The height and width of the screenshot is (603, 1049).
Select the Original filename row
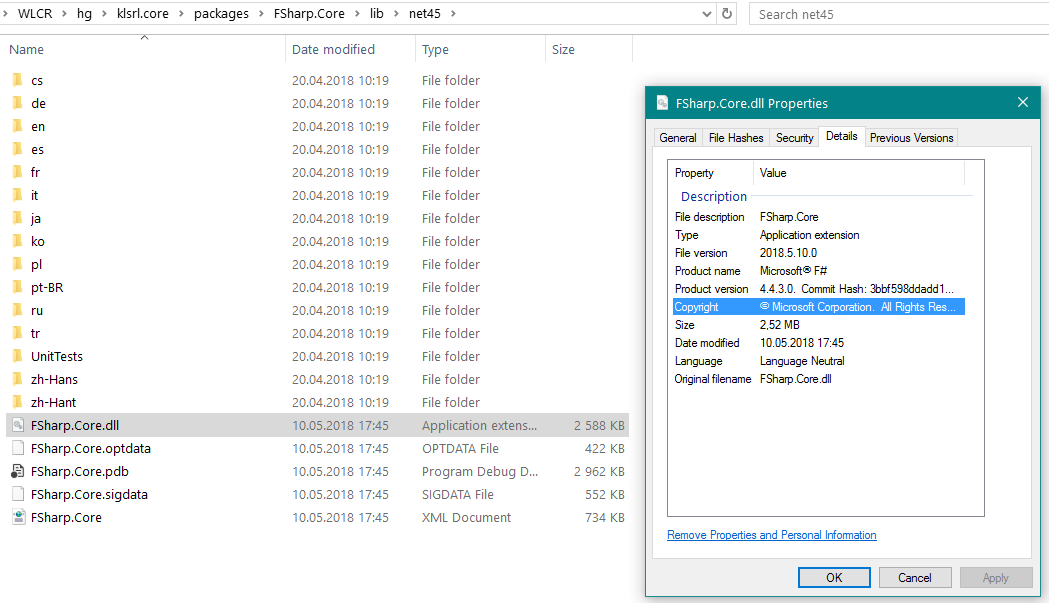coord(819,379)
